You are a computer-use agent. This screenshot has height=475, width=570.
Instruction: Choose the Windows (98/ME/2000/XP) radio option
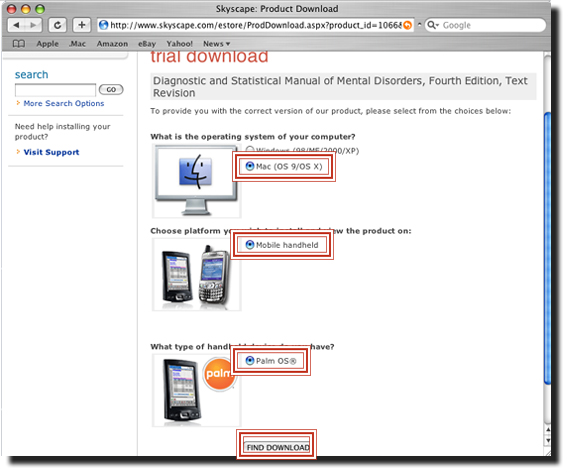[x=250, y=150]
